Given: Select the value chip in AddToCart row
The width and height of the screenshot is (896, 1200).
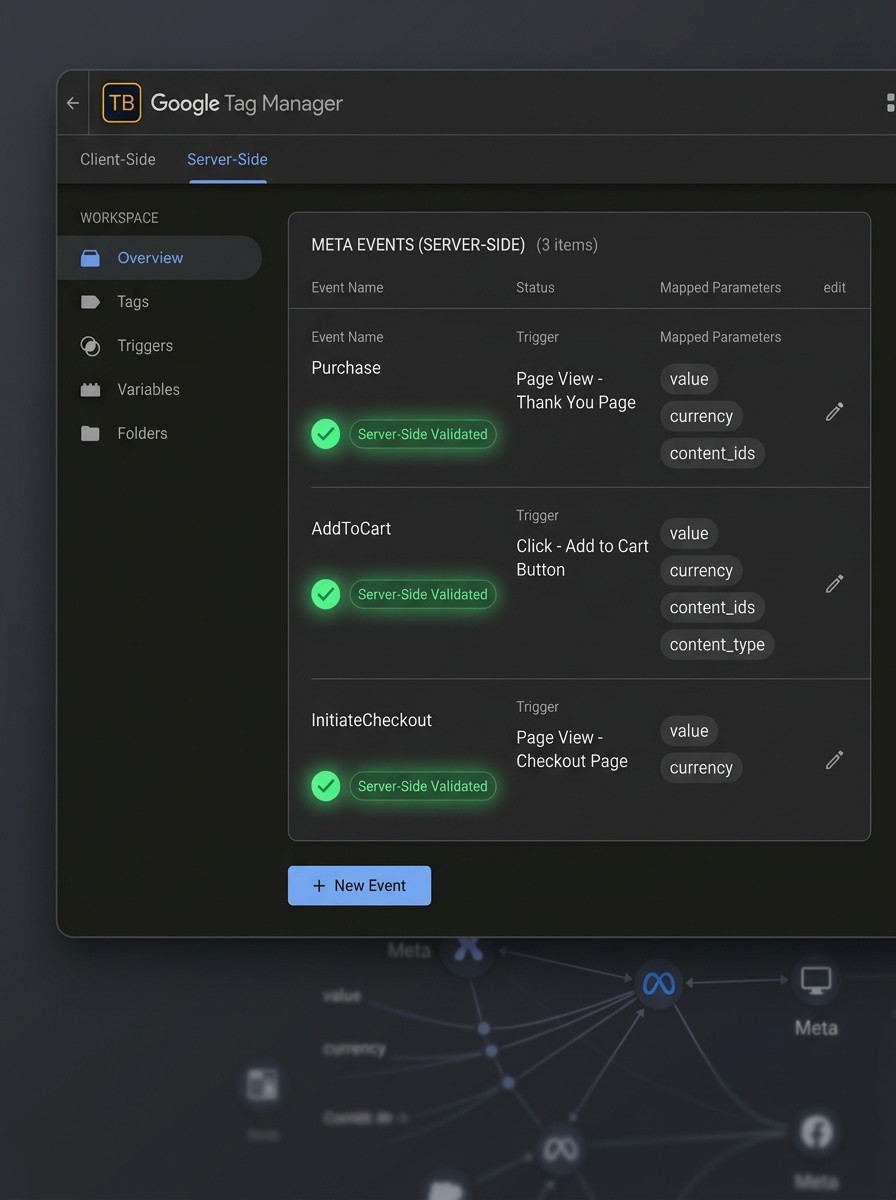Looking at the screenshot, I should pos(689,533).
